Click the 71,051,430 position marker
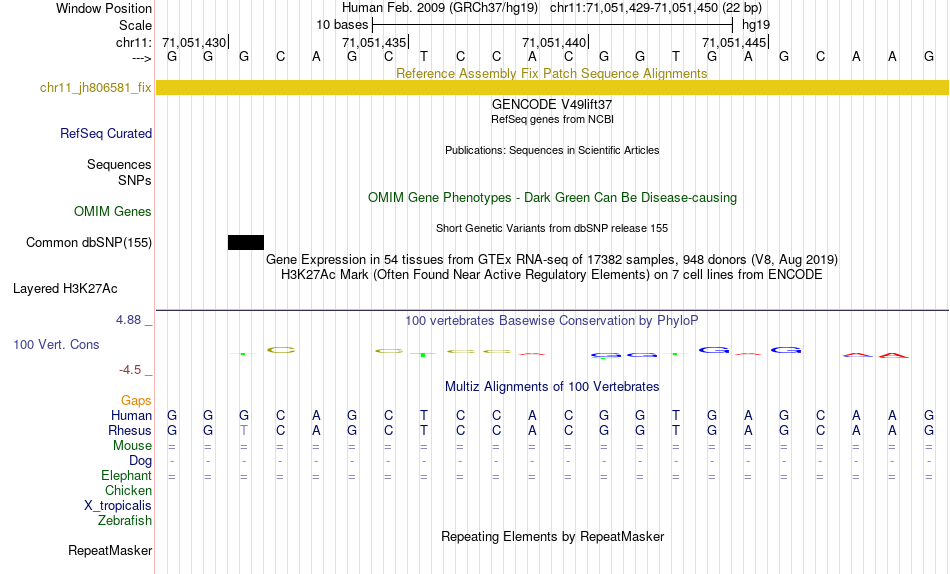The width and height of the screenshot is (950, 574). pyautogui.click(x=195, y=42)
